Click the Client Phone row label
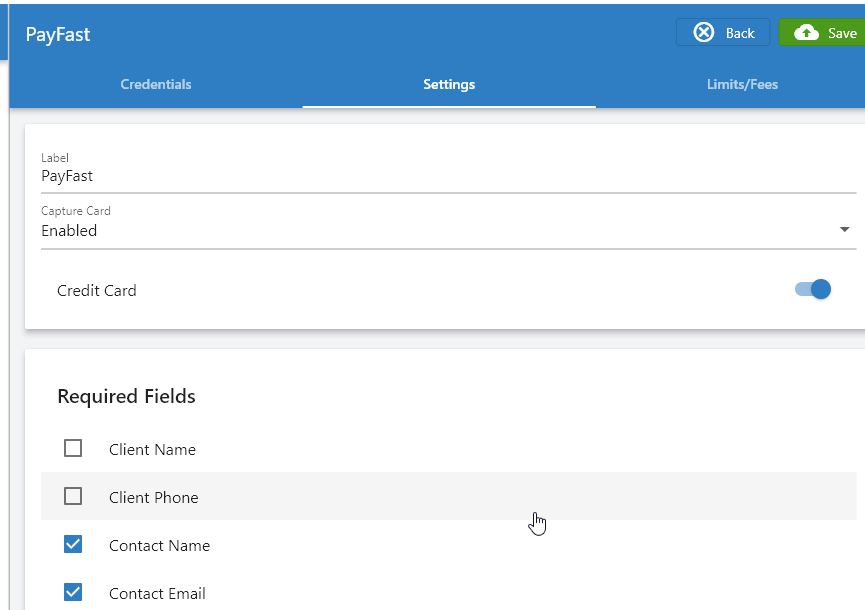Image resolution: width=865 pixels, height=610 pixels. point(153,497)
